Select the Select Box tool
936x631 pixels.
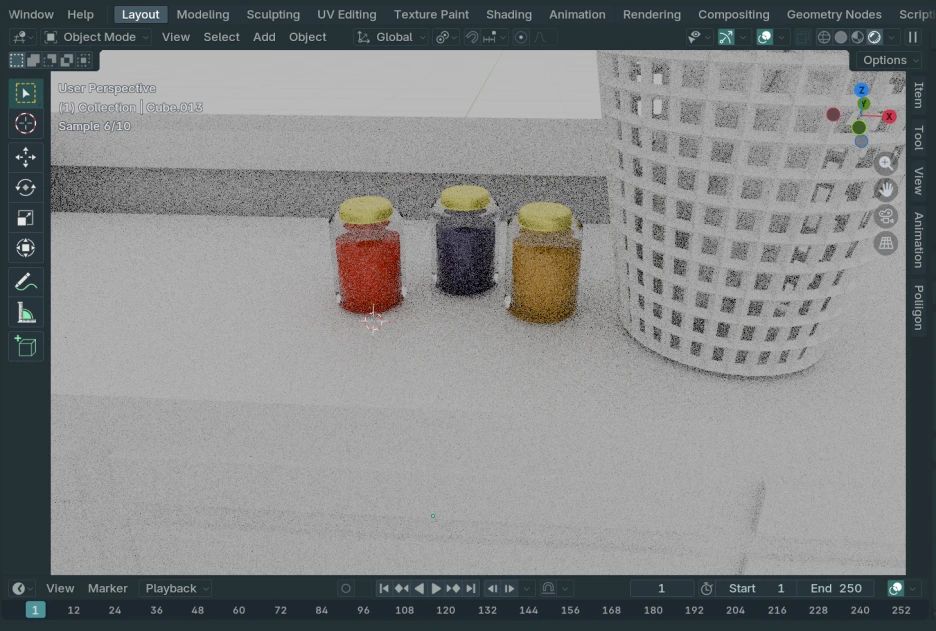25,93
